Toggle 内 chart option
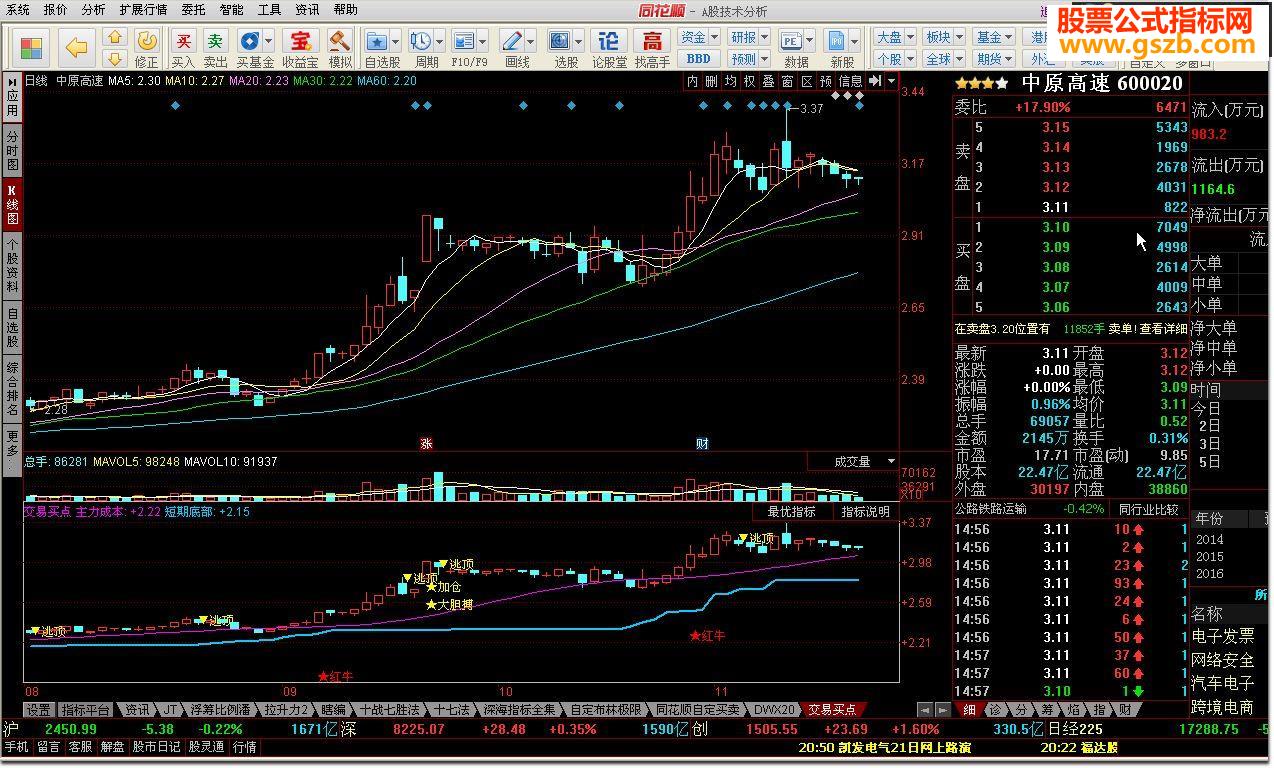This screenshot has height=768, width=1274. coord(693,81)
